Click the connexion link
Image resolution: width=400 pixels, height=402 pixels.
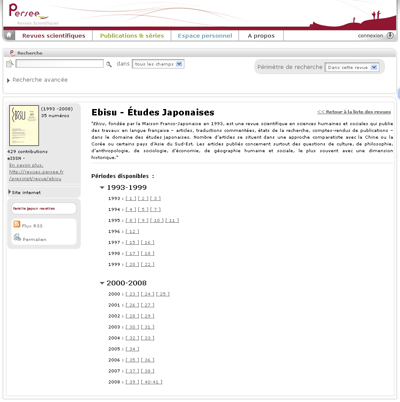point(370,36)
